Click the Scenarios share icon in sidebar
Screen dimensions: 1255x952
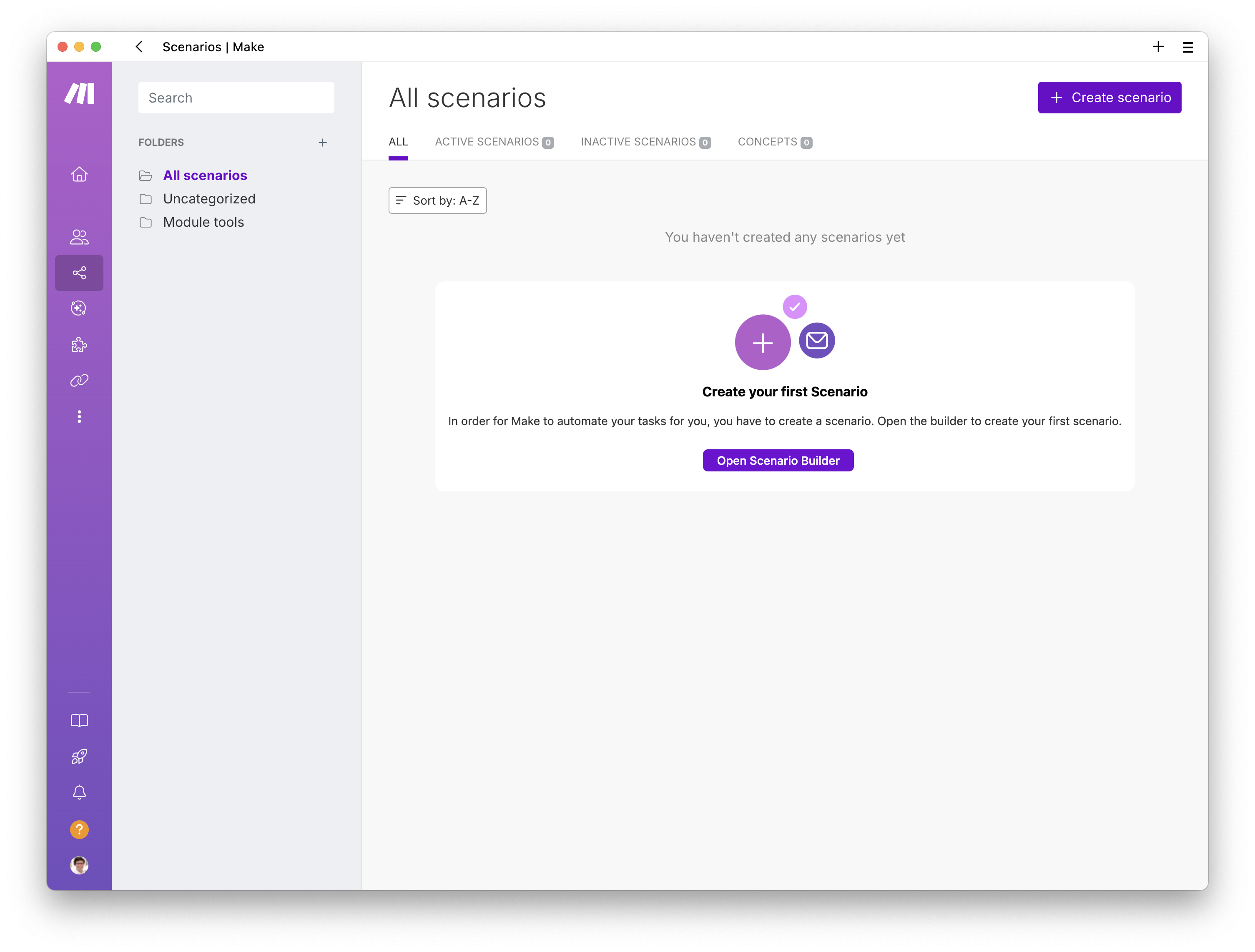[79, 272]
